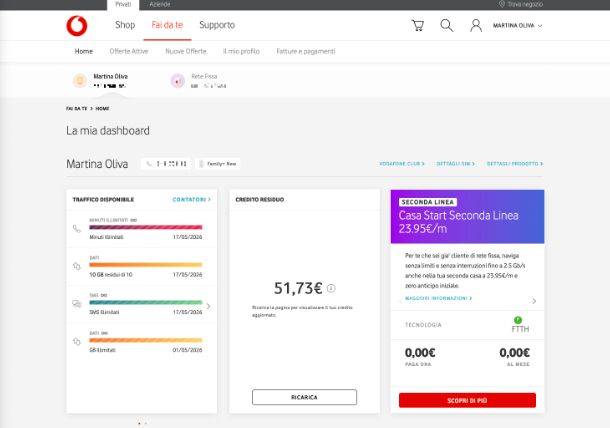Click the GB illimitati usage bar
This screenshot has height=428, width=610.
pyautogui.click(x=145, y=340)
